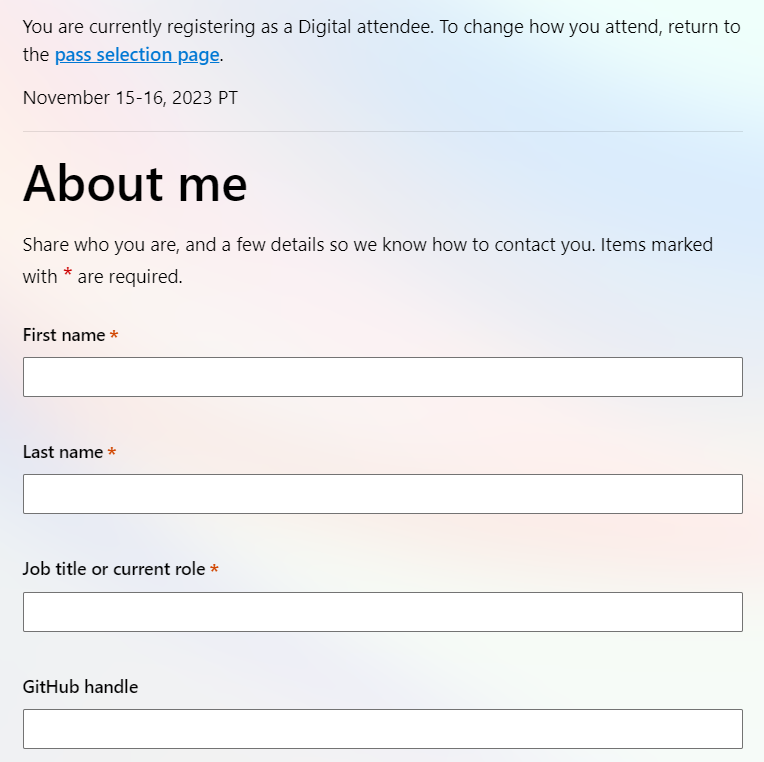Click into the Last name field
This screenshot has height=762, width=764.
click(x=382, y=494)
